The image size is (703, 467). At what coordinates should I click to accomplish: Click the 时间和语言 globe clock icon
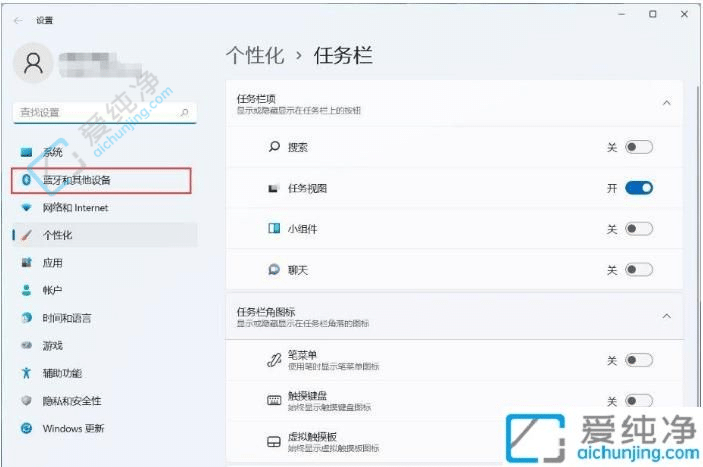tap(26, 318)
